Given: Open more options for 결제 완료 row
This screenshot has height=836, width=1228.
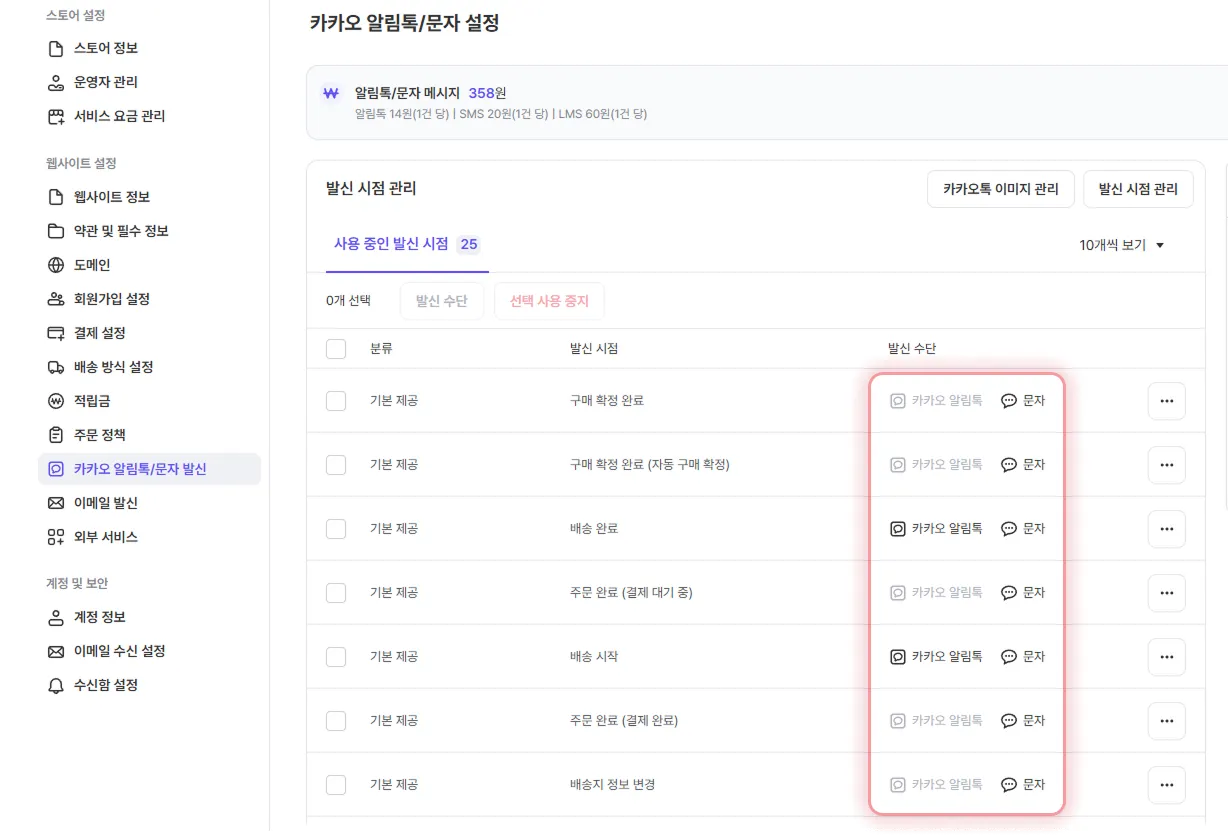Looking at the screenshot, I should (x=1166, y=721).
